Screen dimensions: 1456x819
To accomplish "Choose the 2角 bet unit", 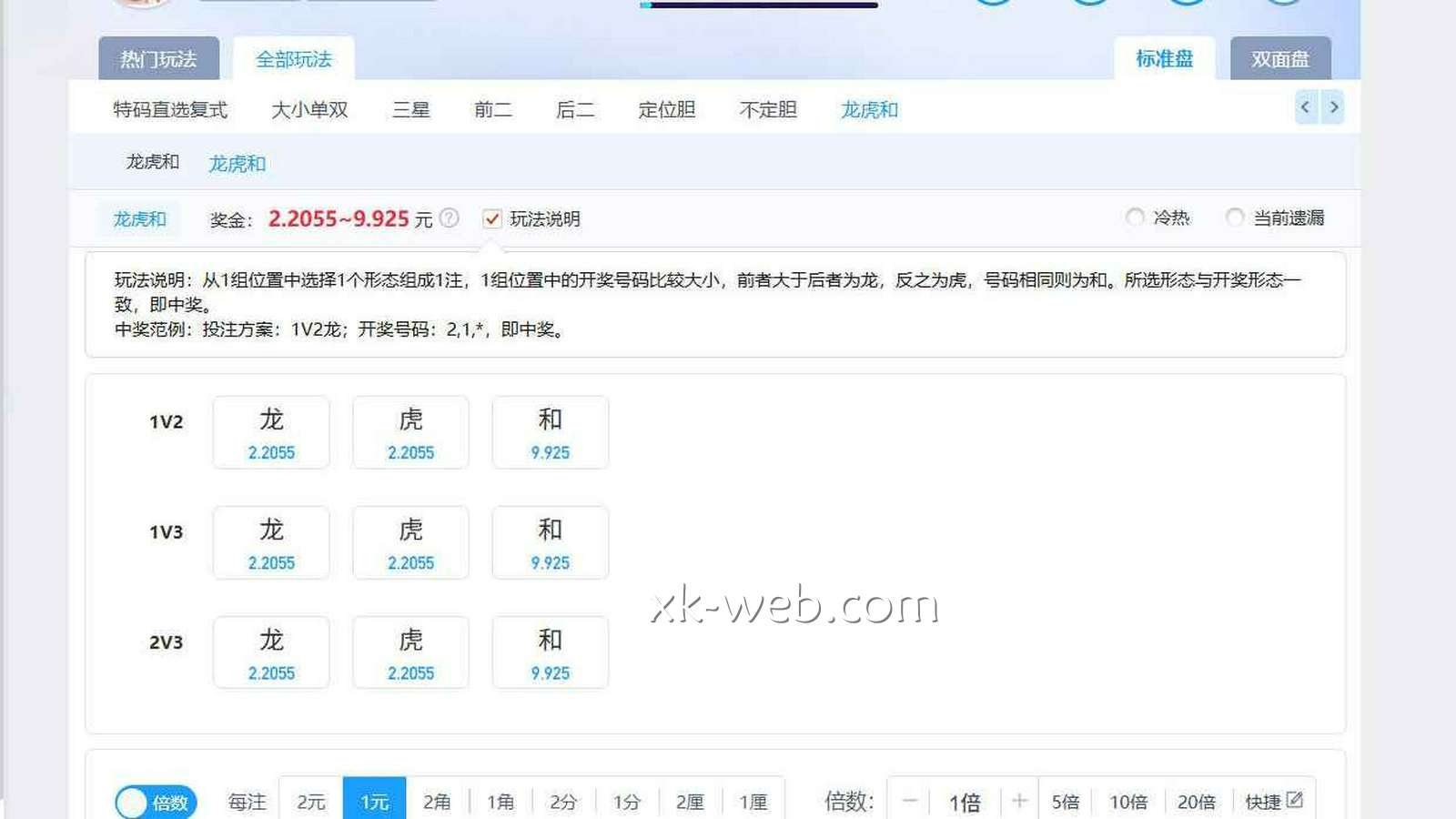I will 437,801.
